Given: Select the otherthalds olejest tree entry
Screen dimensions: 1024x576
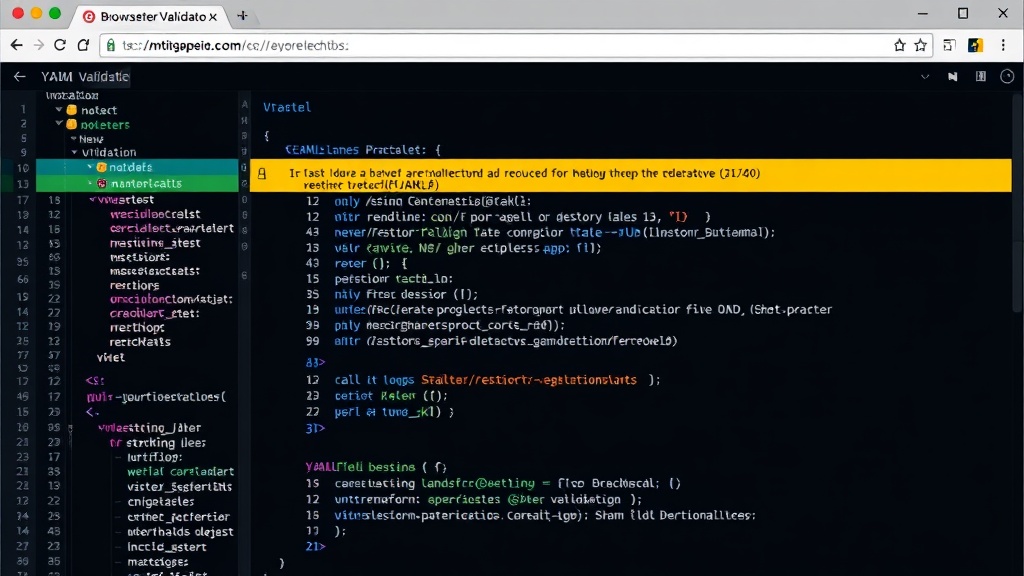Looking at the screenshot, I should pos(180,532).
